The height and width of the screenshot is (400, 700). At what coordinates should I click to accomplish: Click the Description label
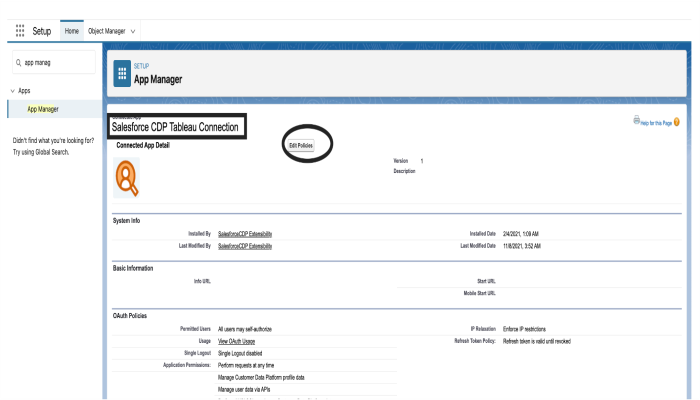404,171
